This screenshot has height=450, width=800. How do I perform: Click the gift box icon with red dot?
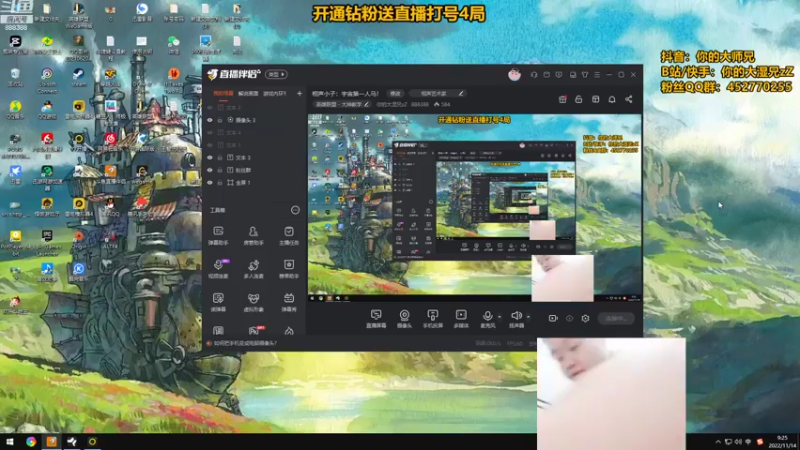pyautogui.click(x=562, y=99)
